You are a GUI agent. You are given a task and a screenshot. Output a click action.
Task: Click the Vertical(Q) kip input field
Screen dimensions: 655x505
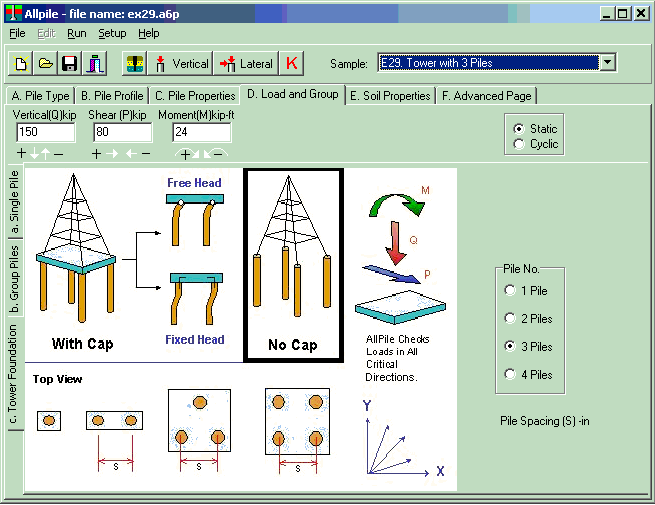pos(44,132)
